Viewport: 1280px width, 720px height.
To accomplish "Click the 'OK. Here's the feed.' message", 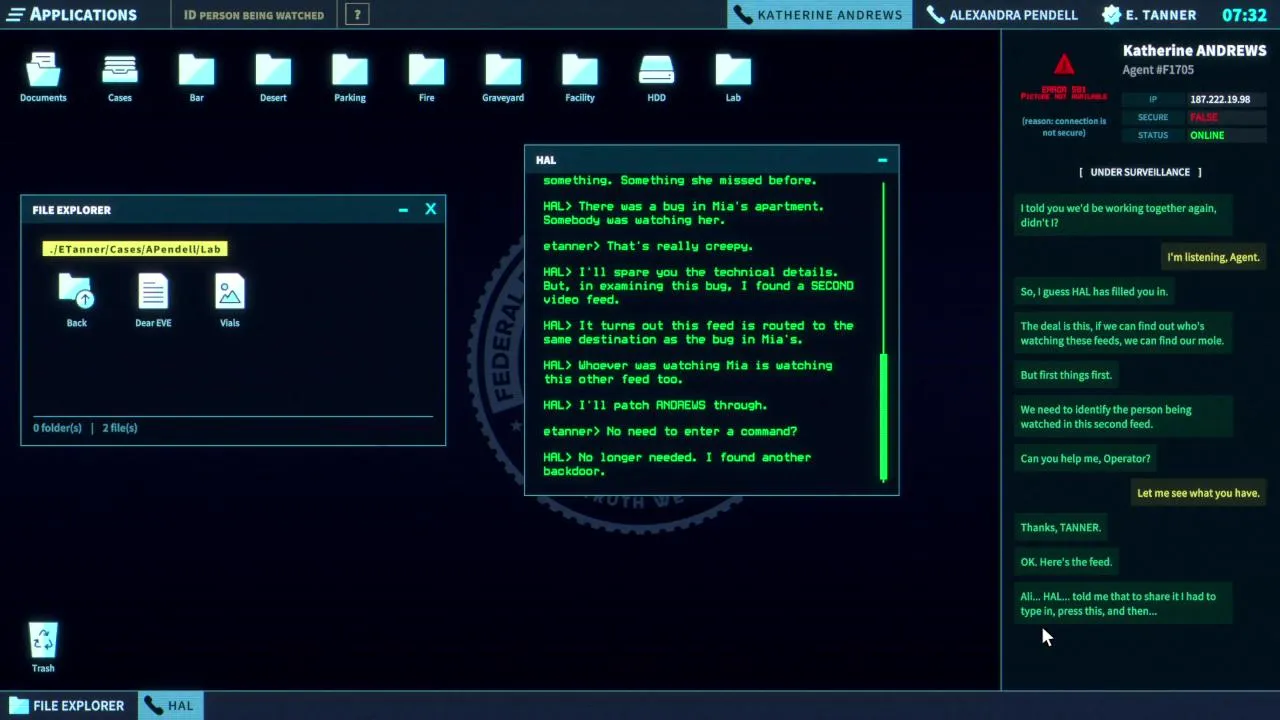I will click(x=1066, y=562).
